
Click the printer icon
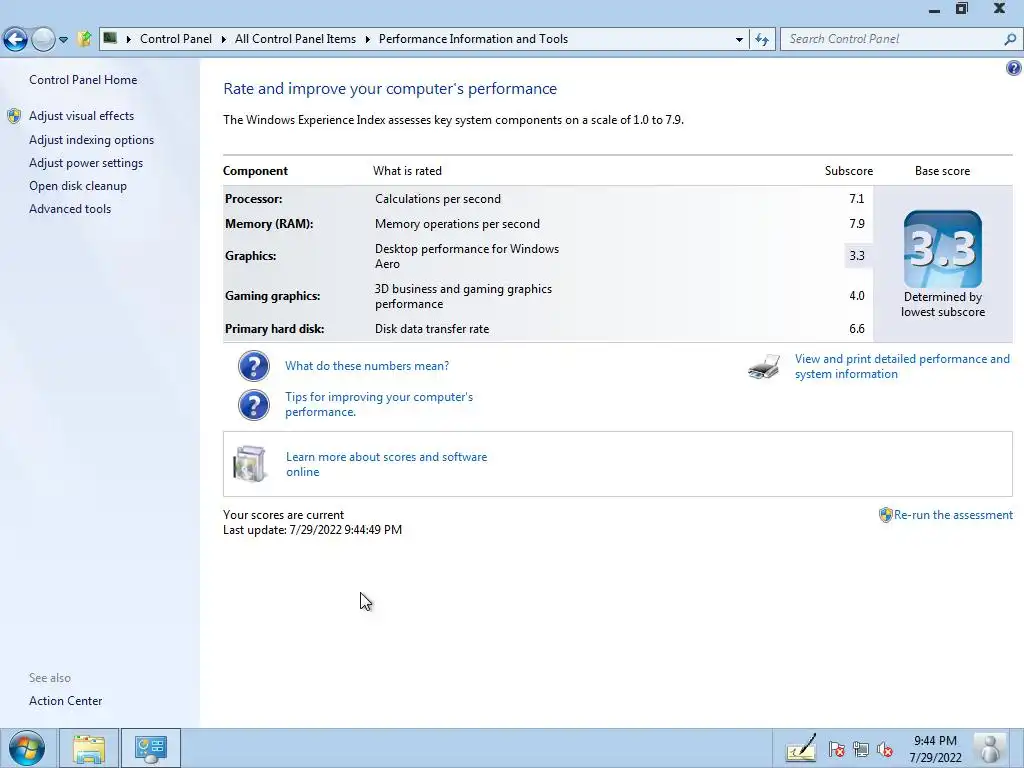(764, 367)
